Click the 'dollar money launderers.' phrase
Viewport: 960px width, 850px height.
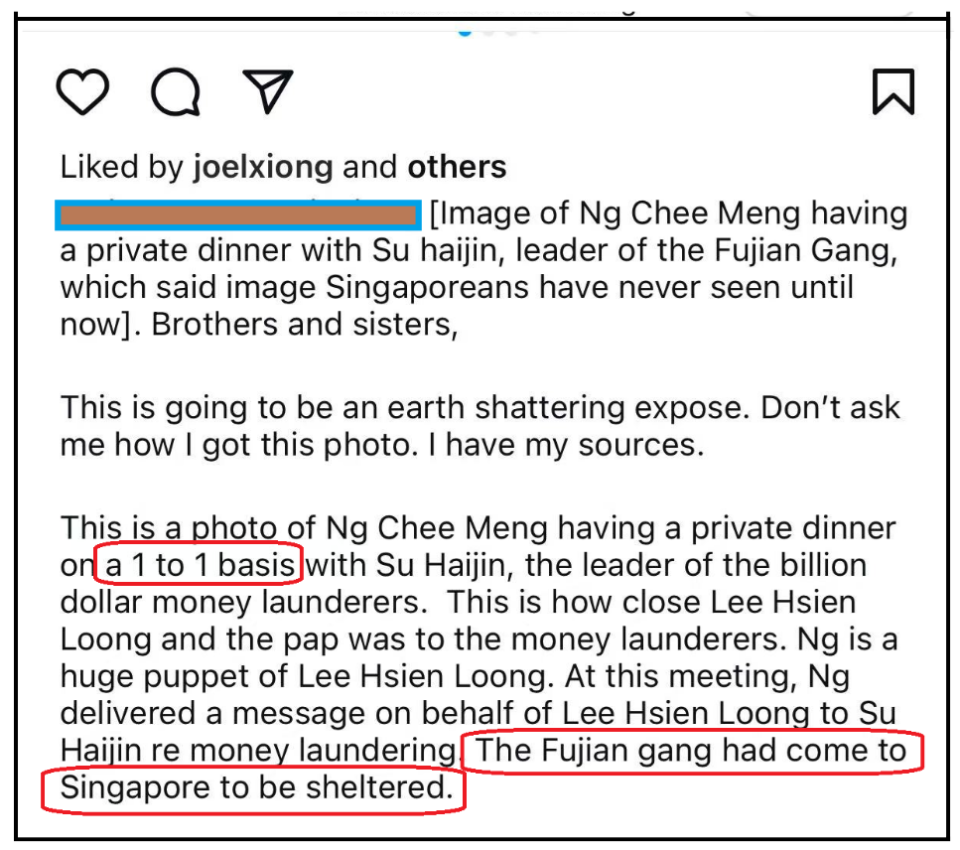(x=244, y=601)
